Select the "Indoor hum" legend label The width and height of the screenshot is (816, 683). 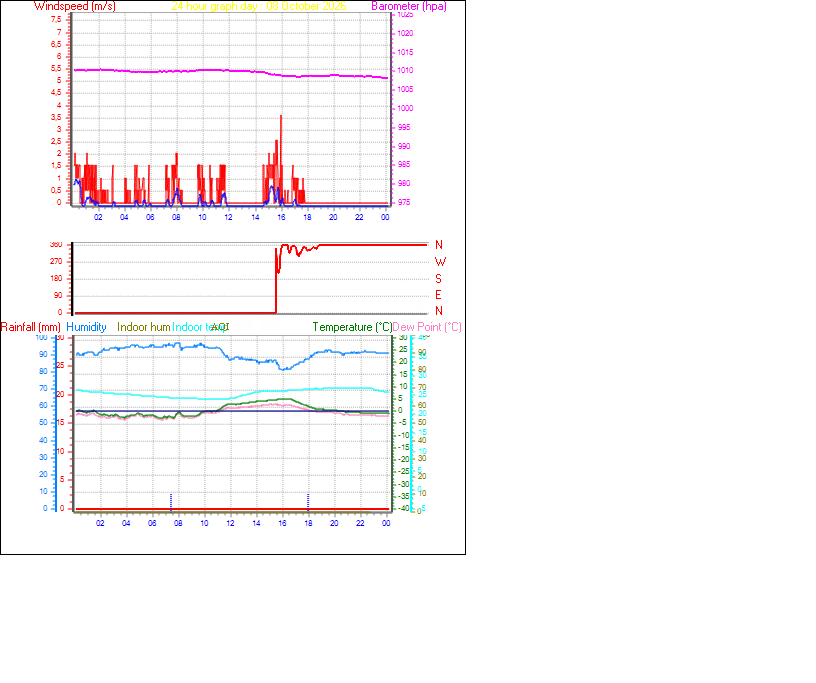pos(144,327)
